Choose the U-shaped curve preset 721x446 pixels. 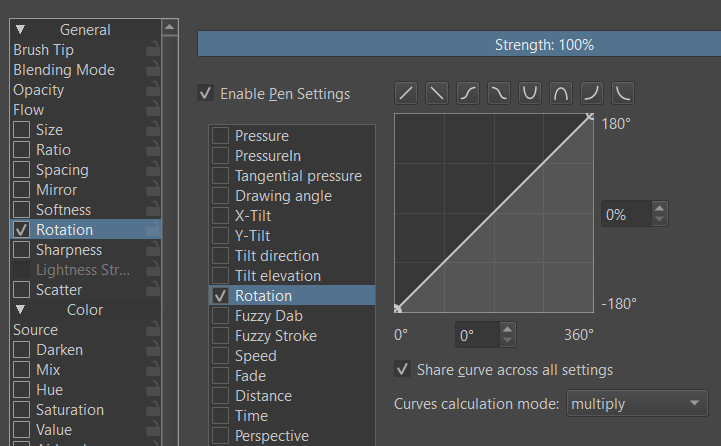[530, 93]
